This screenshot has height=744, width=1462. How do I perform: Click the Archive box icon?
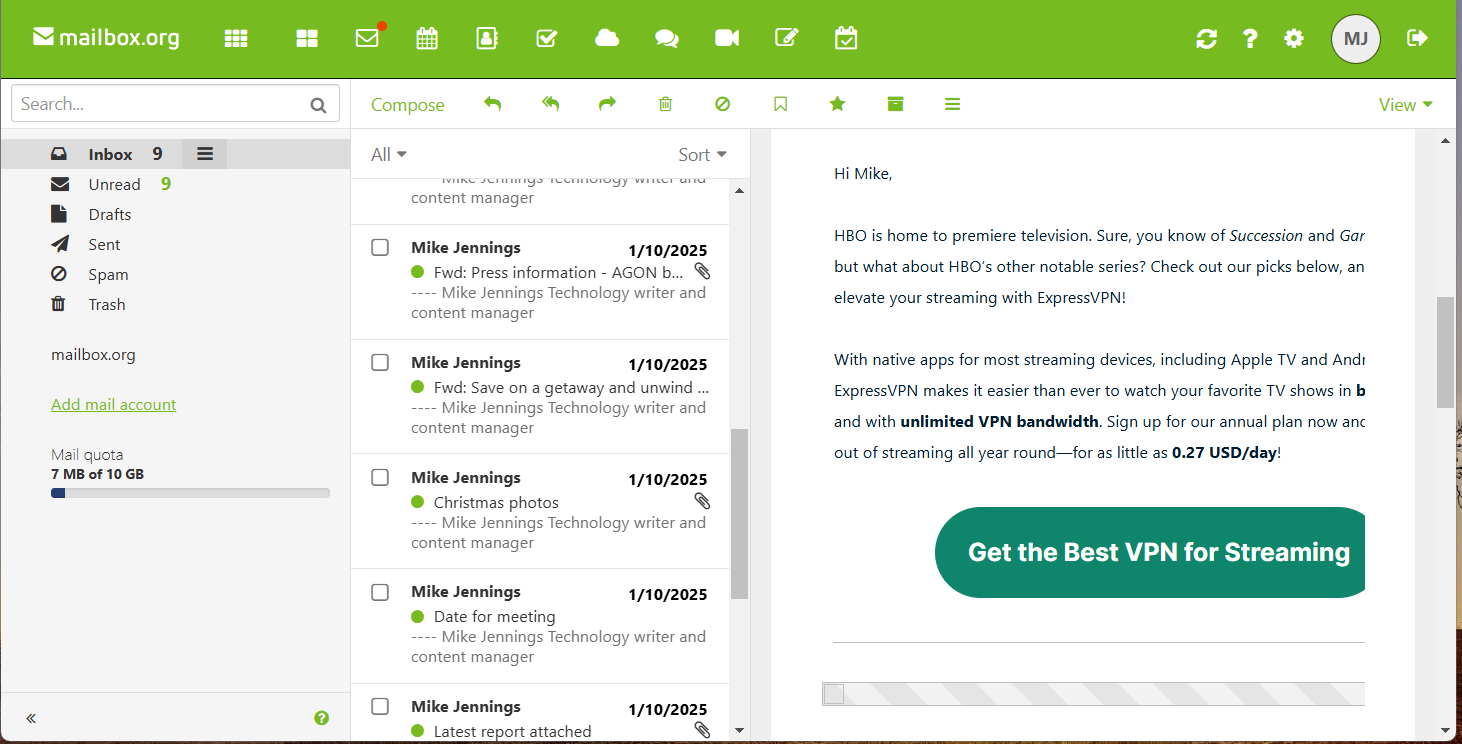point(895,104)
